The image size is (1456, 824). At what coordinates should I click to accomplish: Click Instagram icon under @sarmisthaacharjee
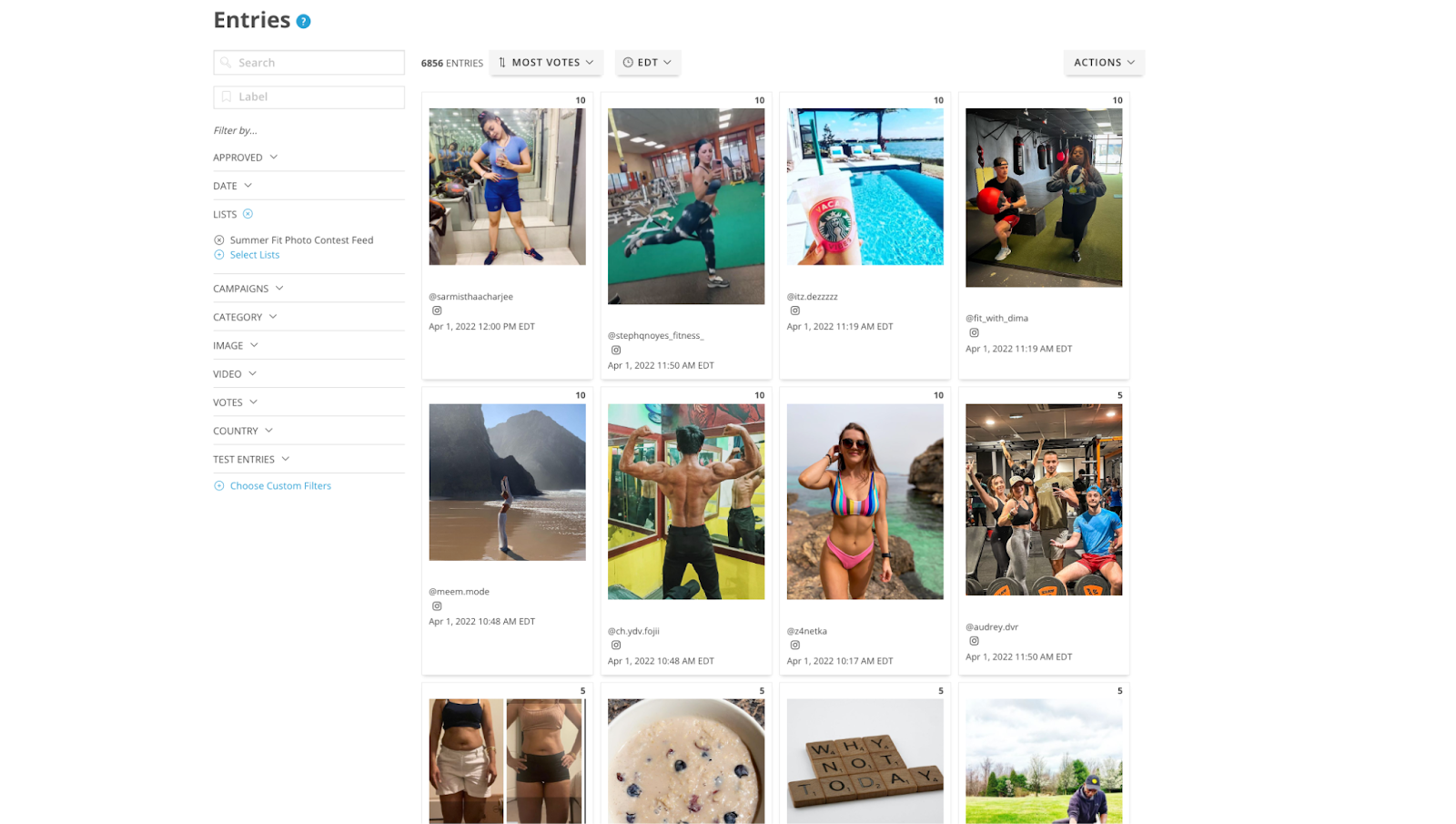tap(437, 310)
